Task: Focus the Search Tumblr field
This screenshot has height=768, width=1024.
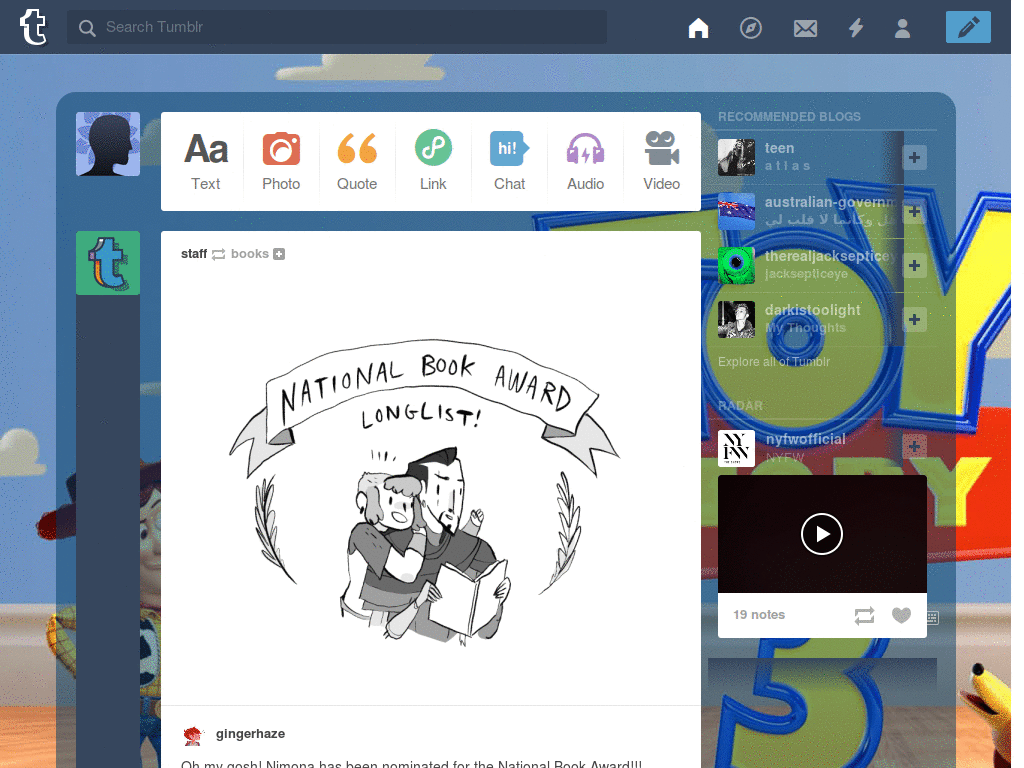Action: click(x=336, y=27)
